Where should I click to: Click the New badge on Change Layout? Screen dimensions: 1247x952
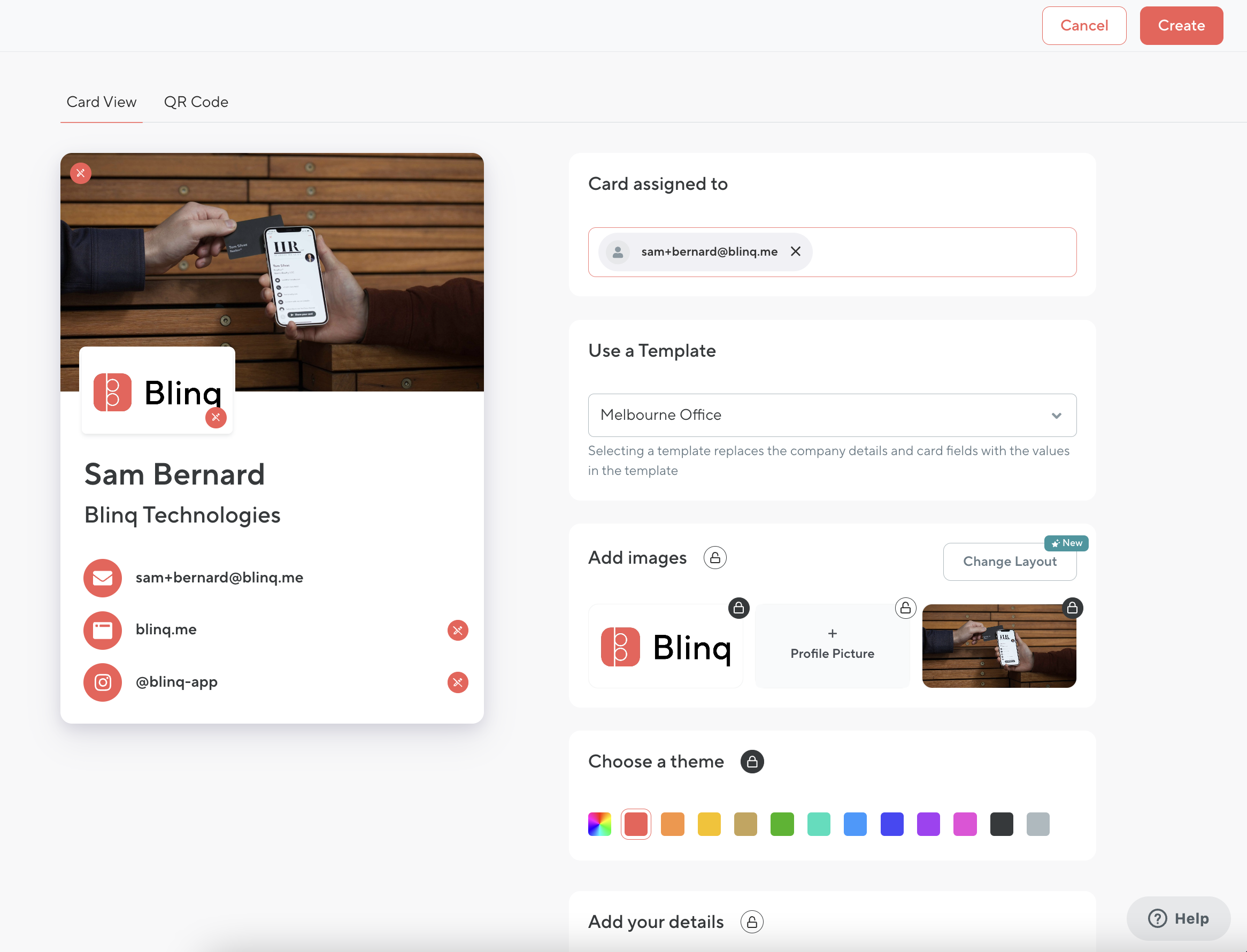[1066, 543]
